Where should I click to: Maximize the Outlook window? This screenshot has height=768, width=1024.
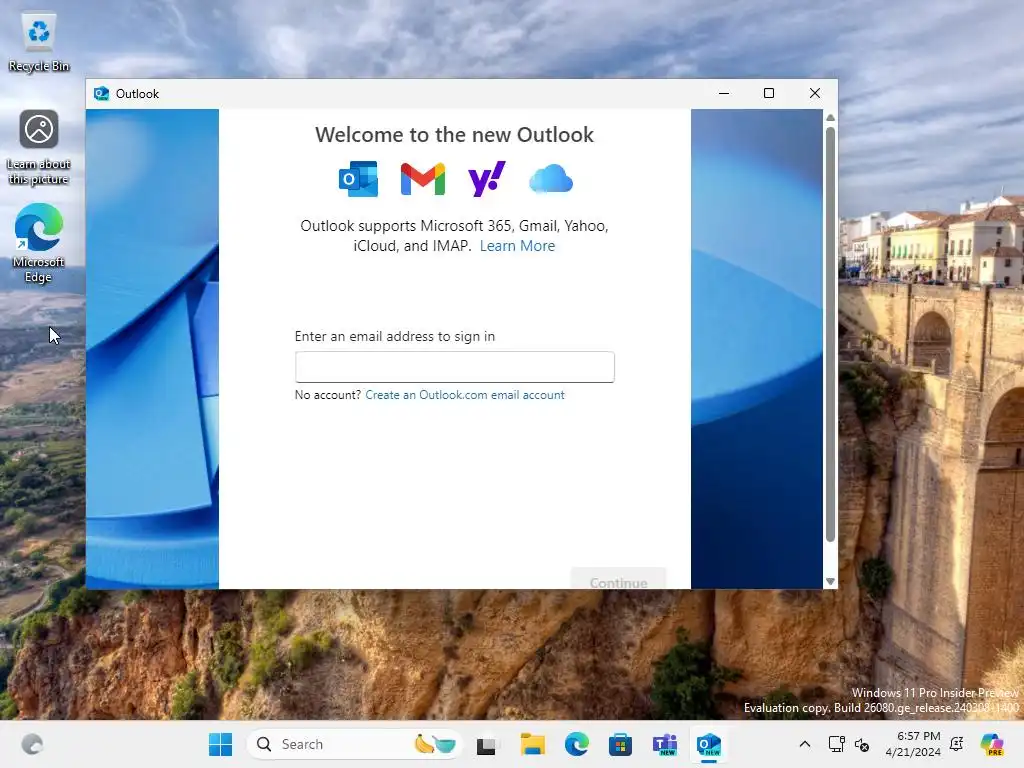coord(769,93)
